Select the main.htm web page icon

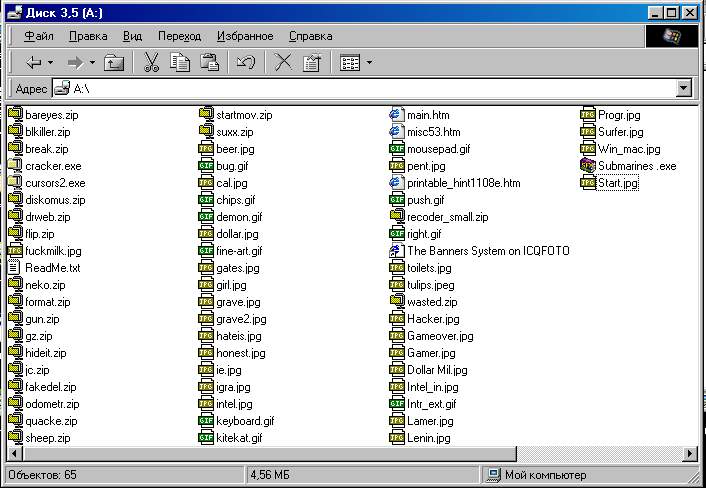tap(396, 114)
